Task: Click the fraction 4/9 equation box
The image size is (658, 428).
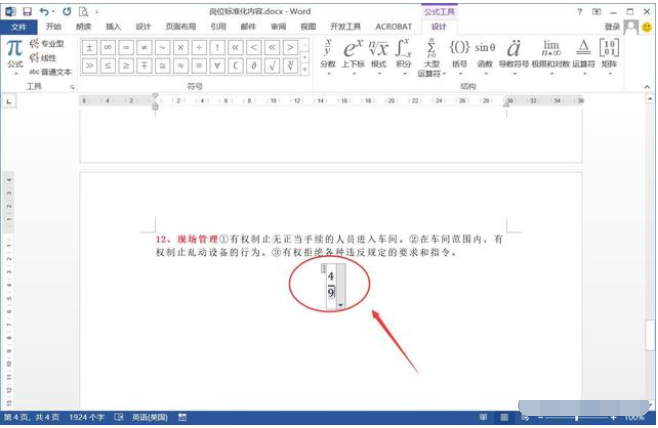Action: point(332,286)
